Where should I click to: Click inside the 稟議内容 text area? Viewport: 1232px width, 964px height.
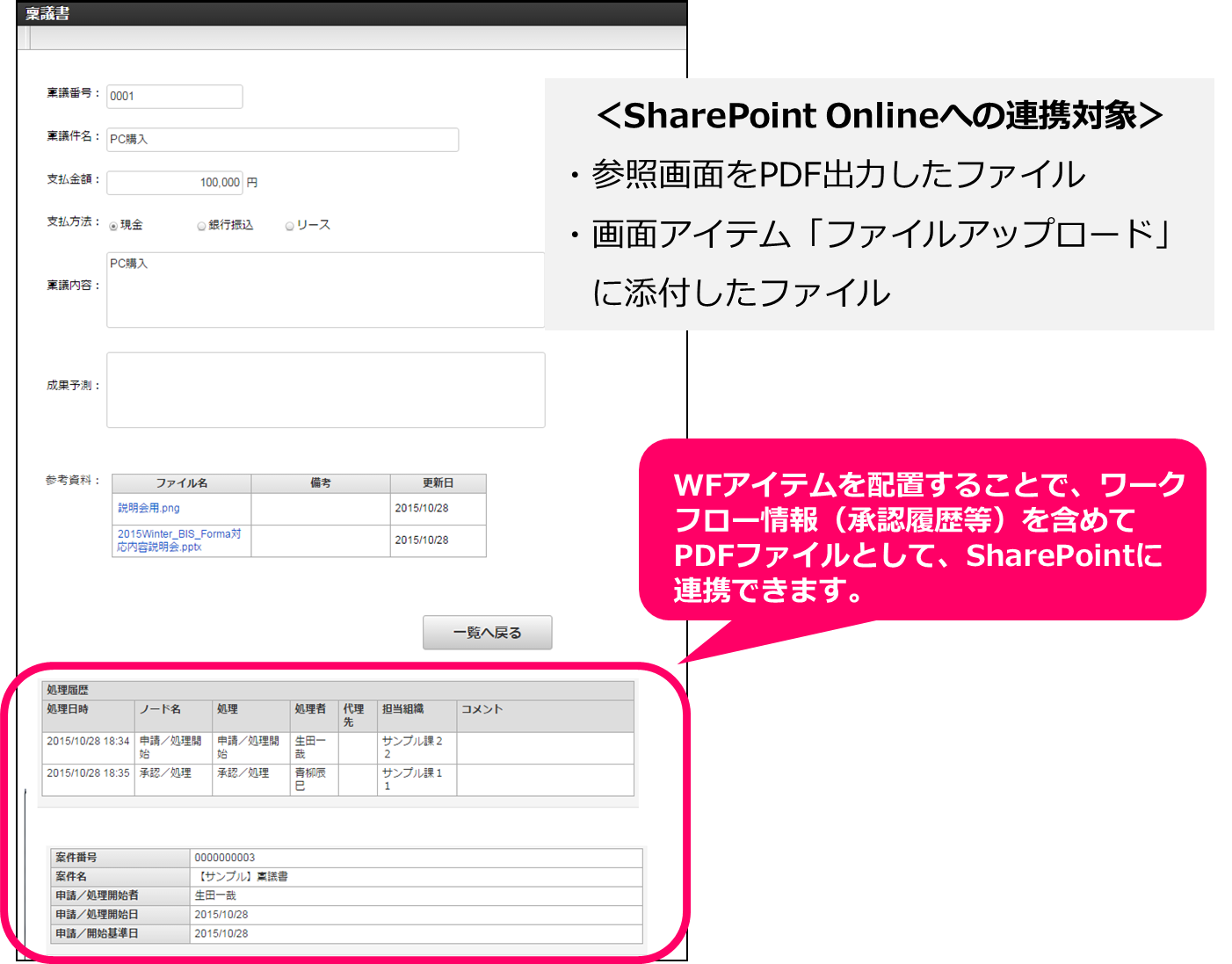click(325, 290)
